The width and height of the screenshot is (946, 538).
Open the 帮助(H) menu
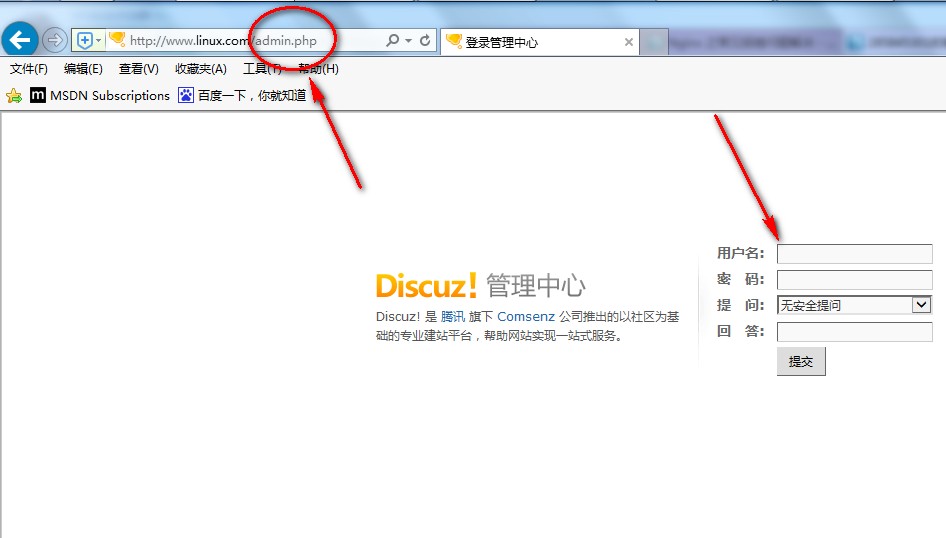click(319, 69)
